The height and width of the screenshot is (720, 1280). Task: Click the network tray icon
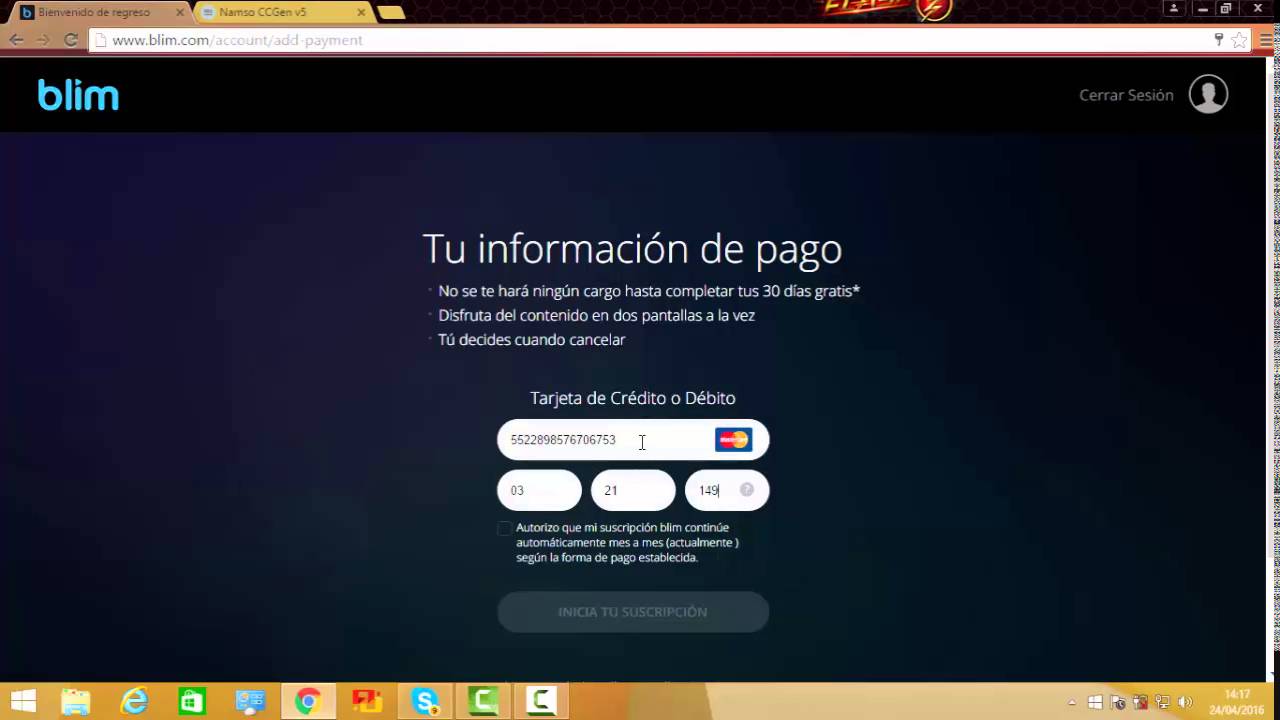point(1162,702)
